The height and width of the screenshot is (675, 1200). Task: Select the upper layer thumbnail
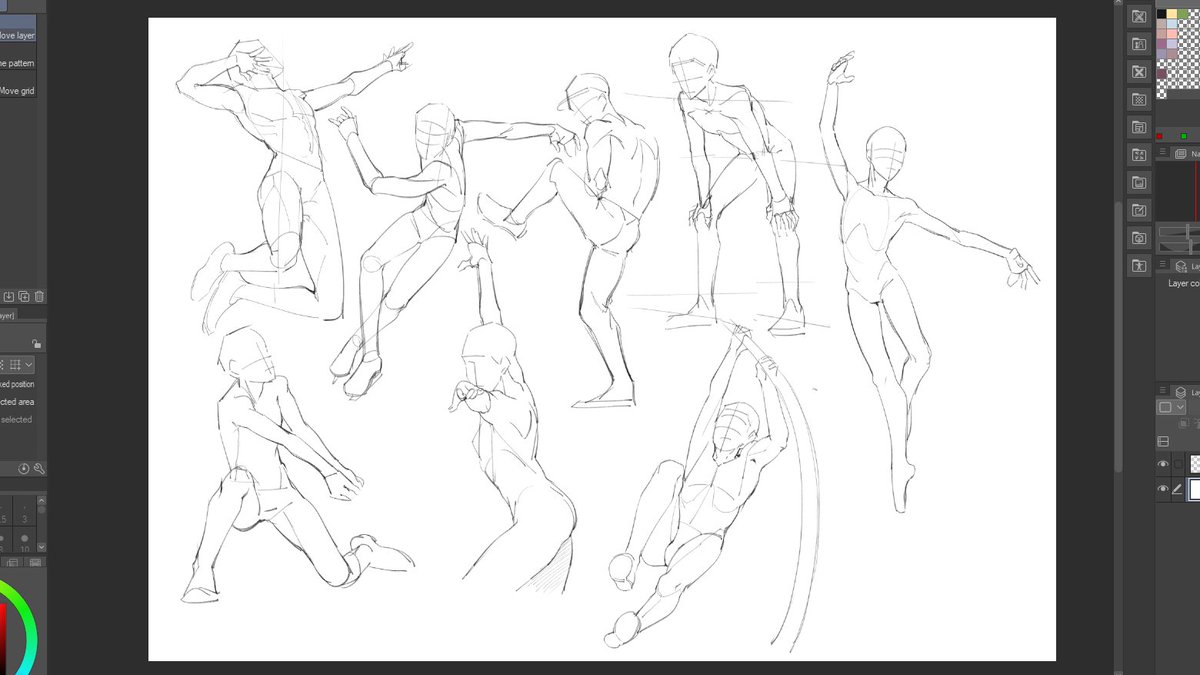pyautogui.click(x=1194, y=464)
